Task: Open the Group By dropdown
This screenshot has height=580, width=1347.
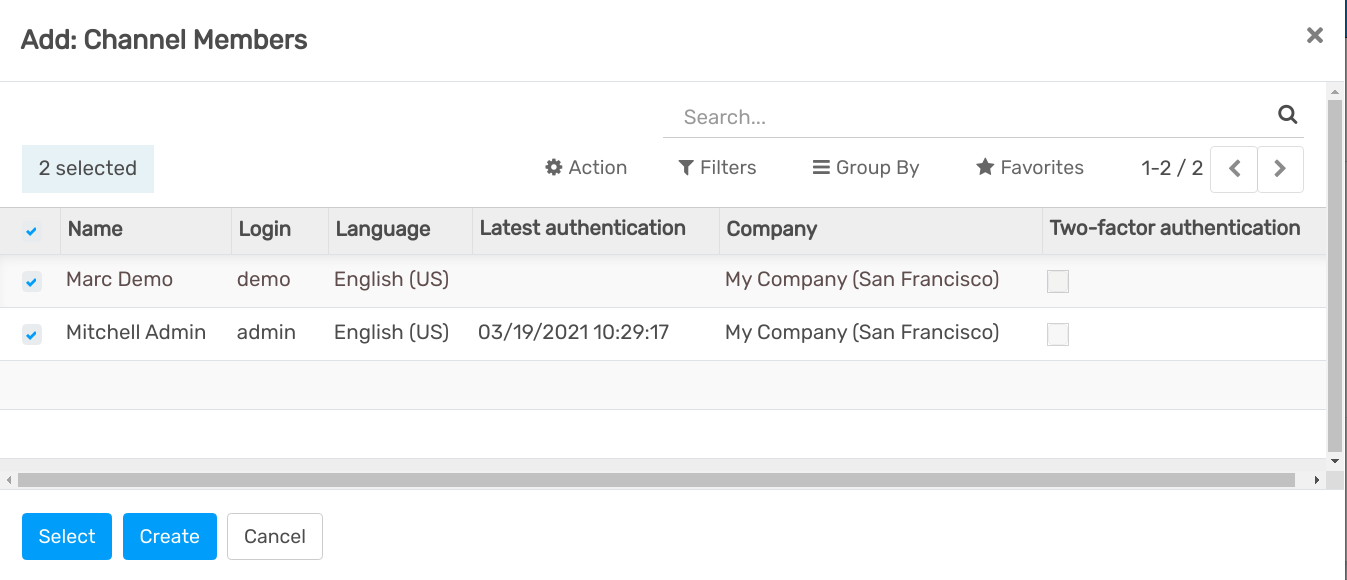Action: (865, 168)
